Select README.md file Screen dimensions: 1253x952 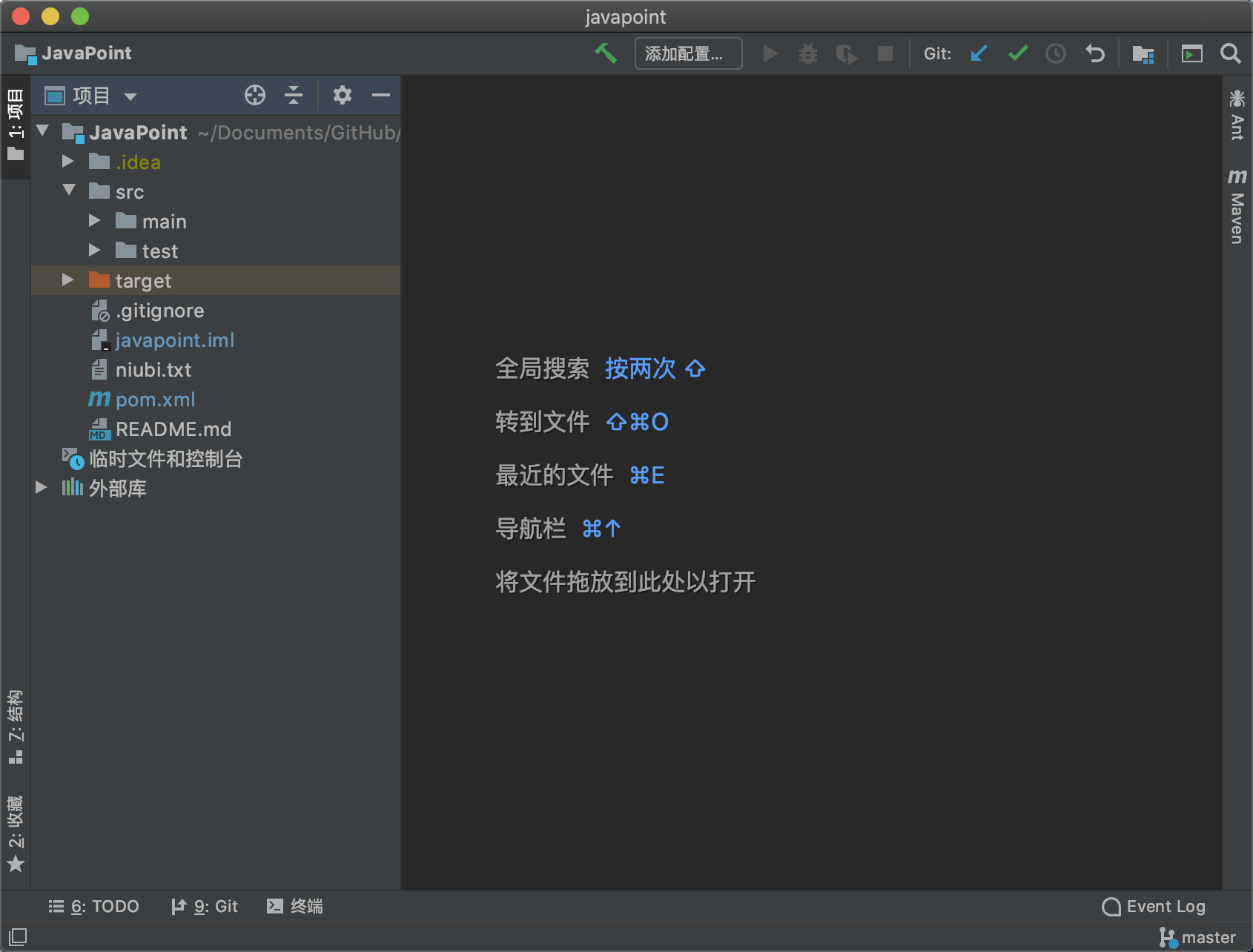(x=173, y=429)
